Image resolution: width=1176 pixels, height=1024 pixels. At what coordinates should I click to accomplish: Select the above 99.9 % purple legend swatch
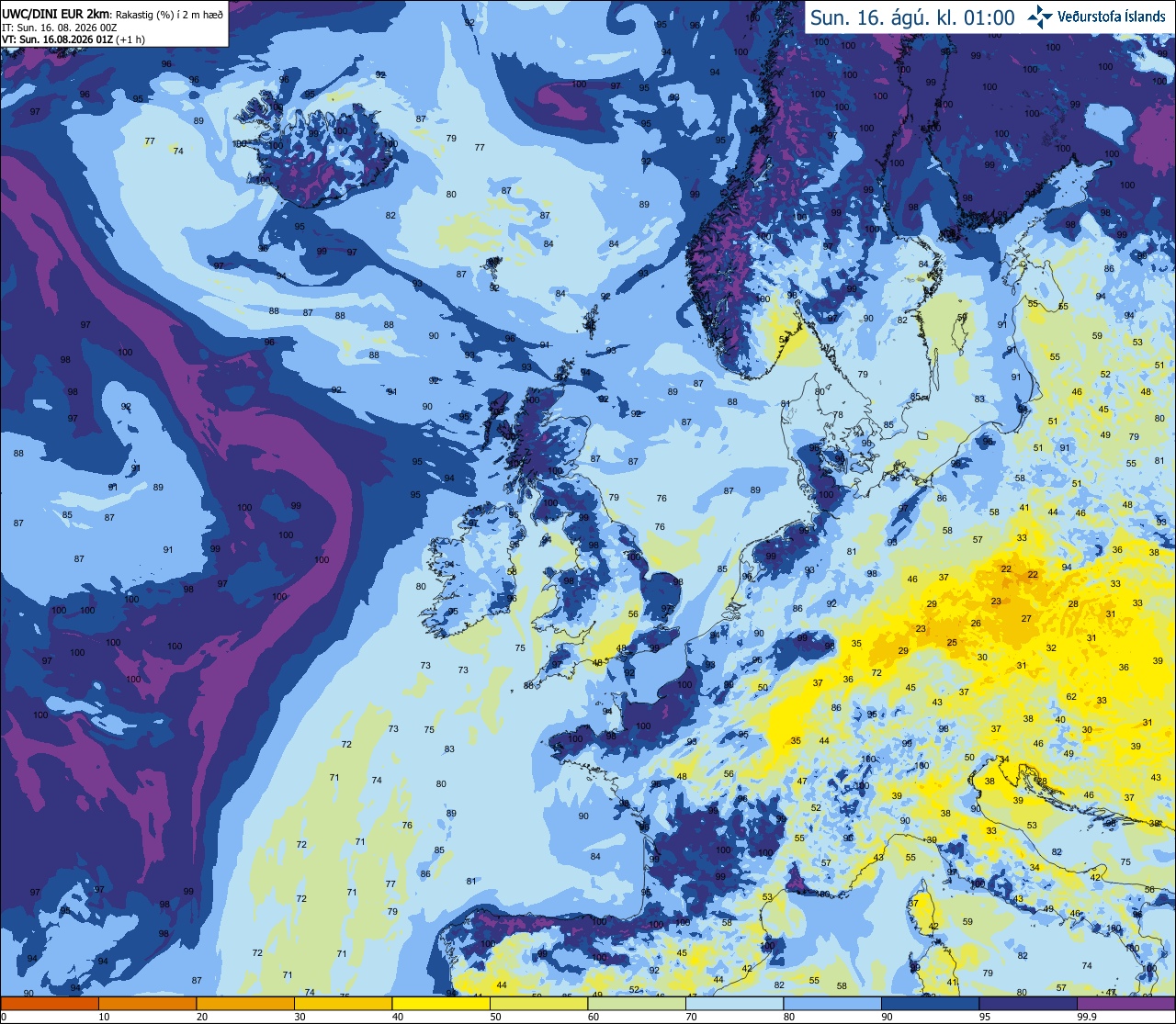point(1126,1003)
